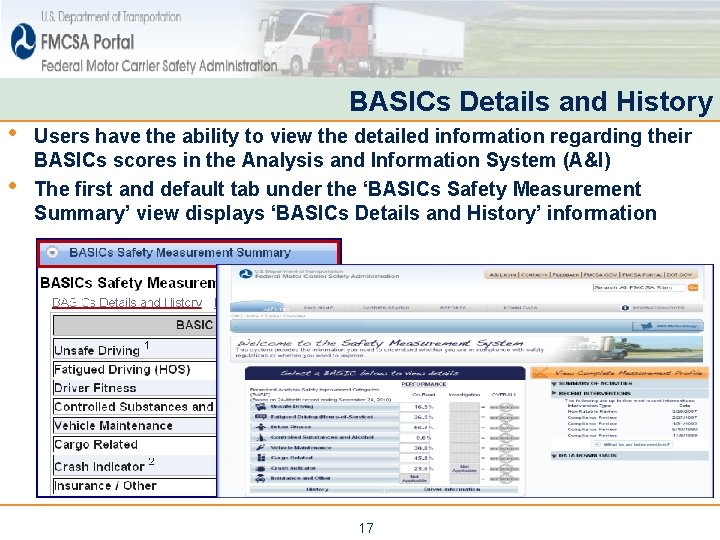Click the Driver Fitness person icon
Viewport: 720px width, 540px height.
pos(260,427)
